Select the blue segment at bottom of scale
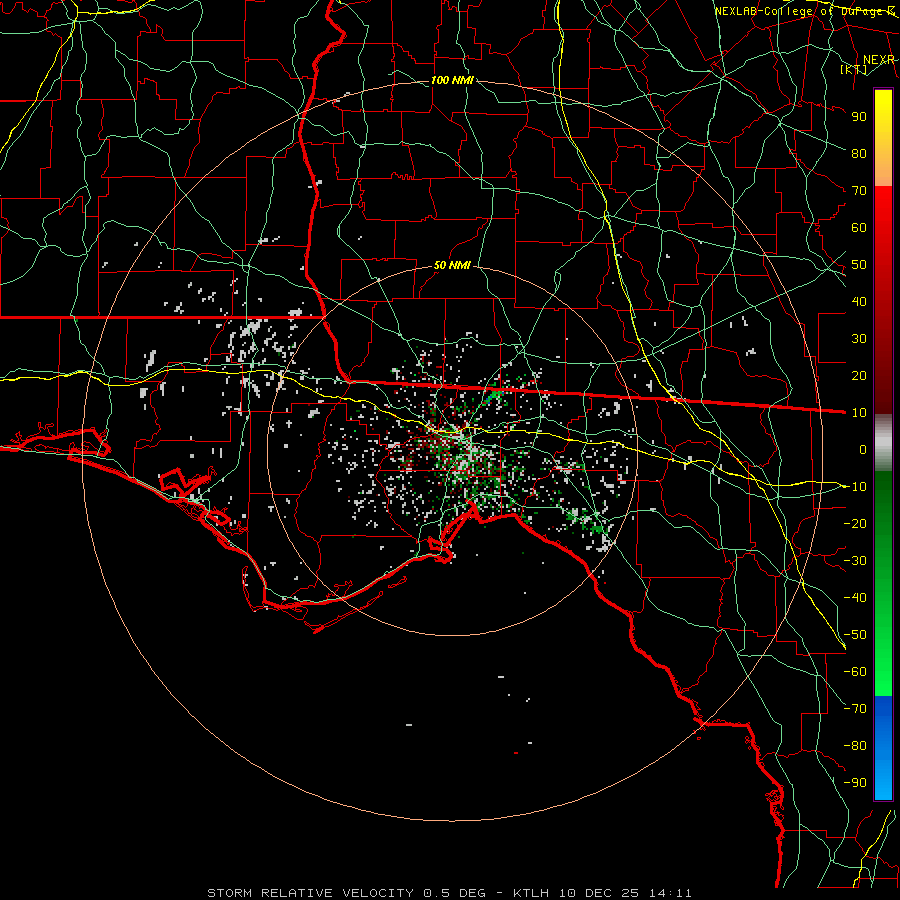Image resolution: width=900 pixels, height=900 pixels. (883, 748)
